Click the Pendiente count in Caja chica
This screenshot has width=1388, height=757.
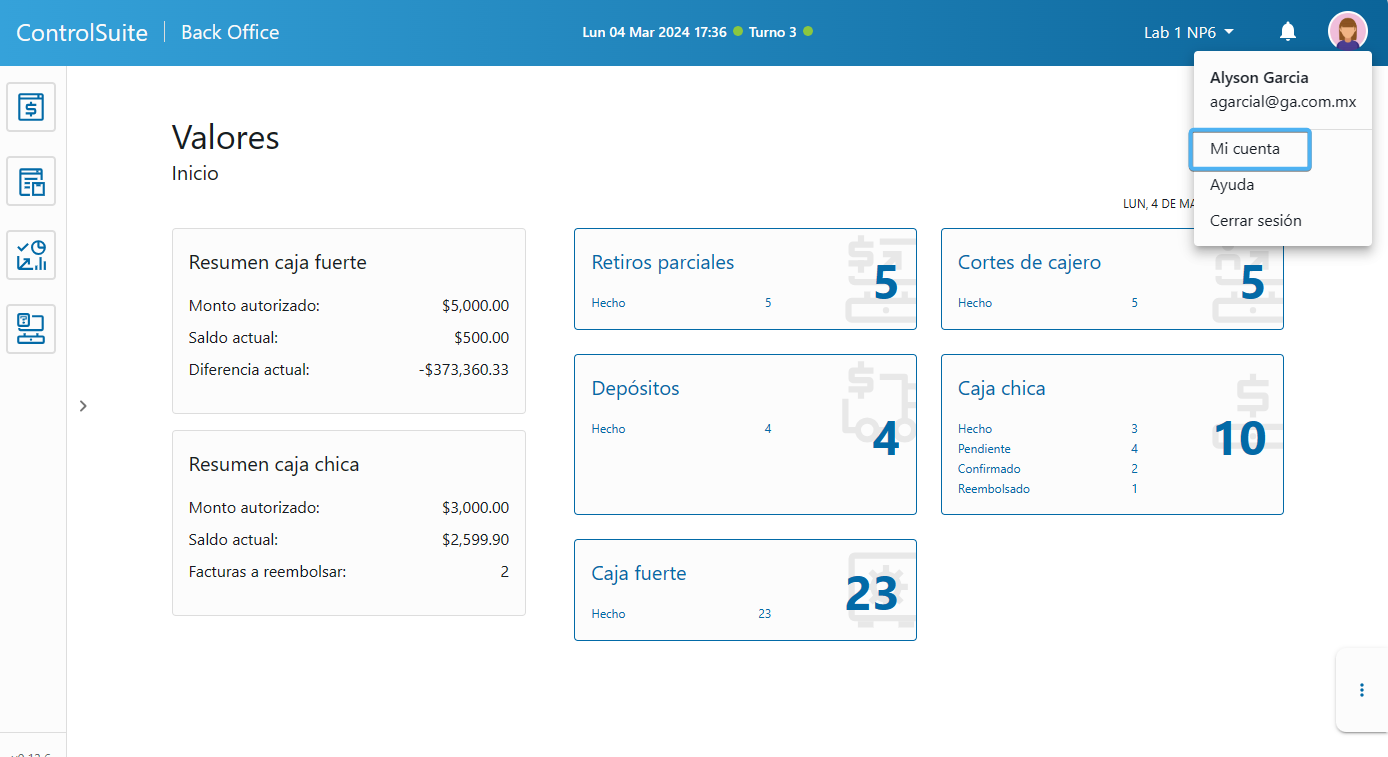coord(1134,449)
